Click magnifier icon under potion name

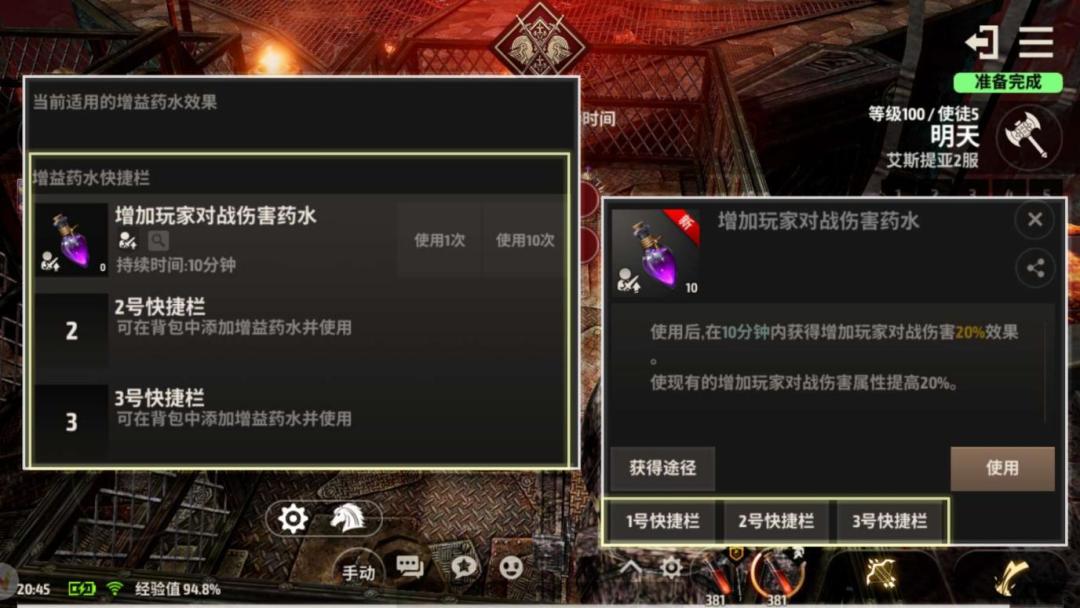coord(158,240)
